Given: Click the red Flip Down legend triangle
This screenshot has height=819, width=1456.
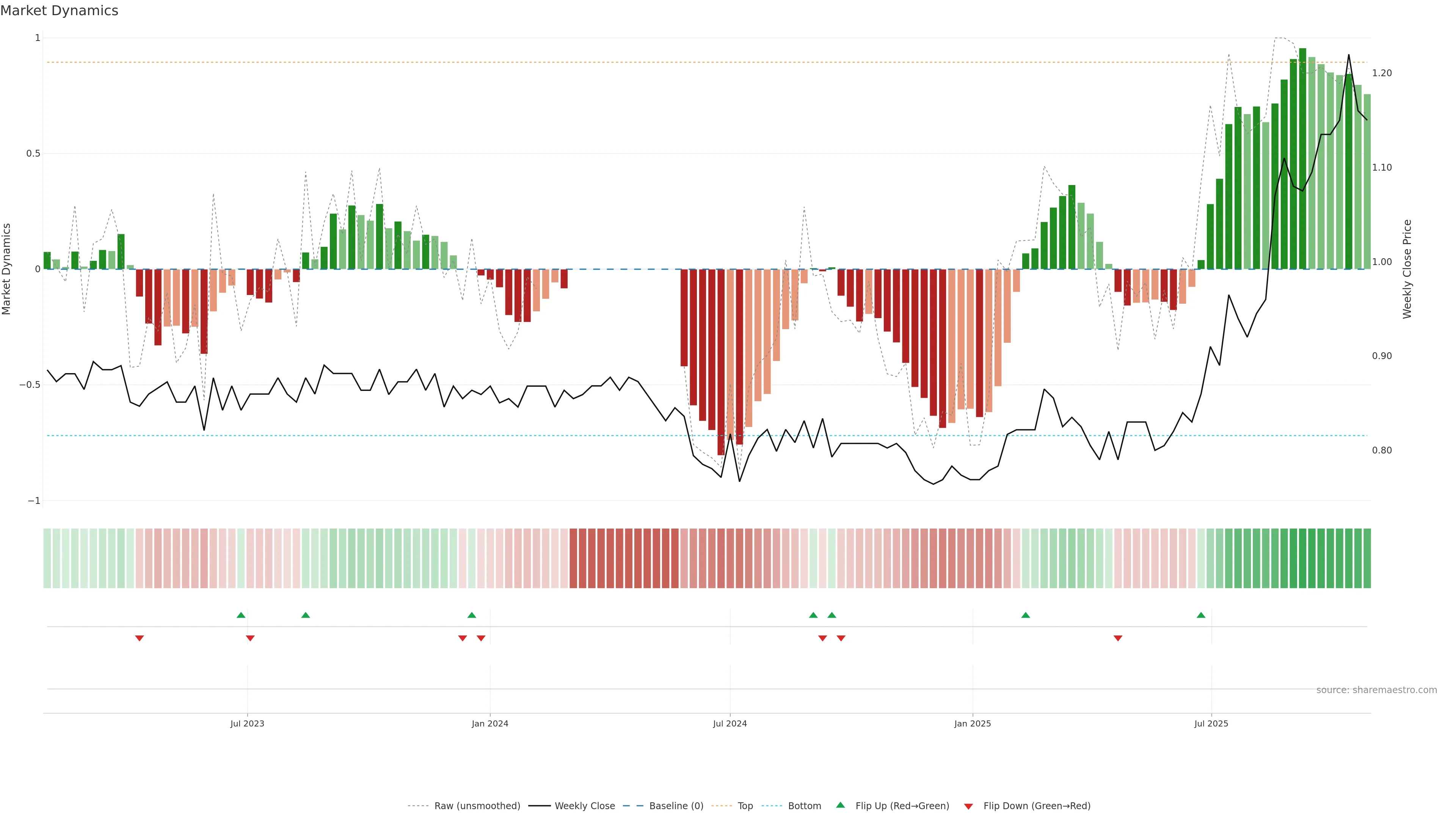Looking at the screenshot, I should 968,806.
